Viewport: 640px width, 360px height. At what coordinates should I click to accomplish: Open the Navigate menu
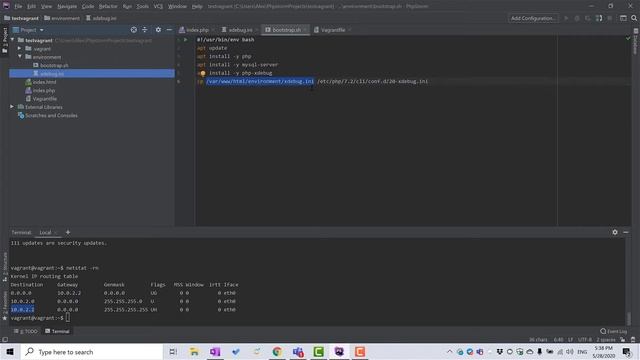coord(67,6)
